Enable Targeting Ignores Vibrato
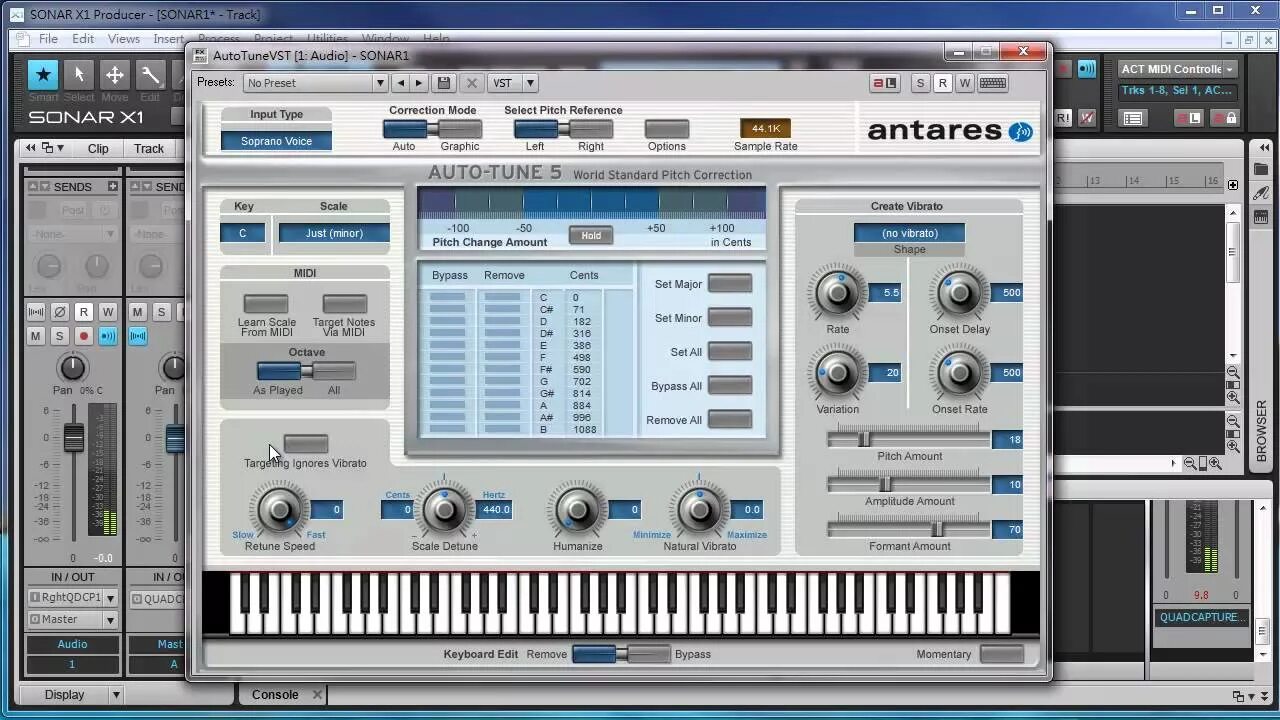Screen dimensions: 1280x720 tap(305, 443)
